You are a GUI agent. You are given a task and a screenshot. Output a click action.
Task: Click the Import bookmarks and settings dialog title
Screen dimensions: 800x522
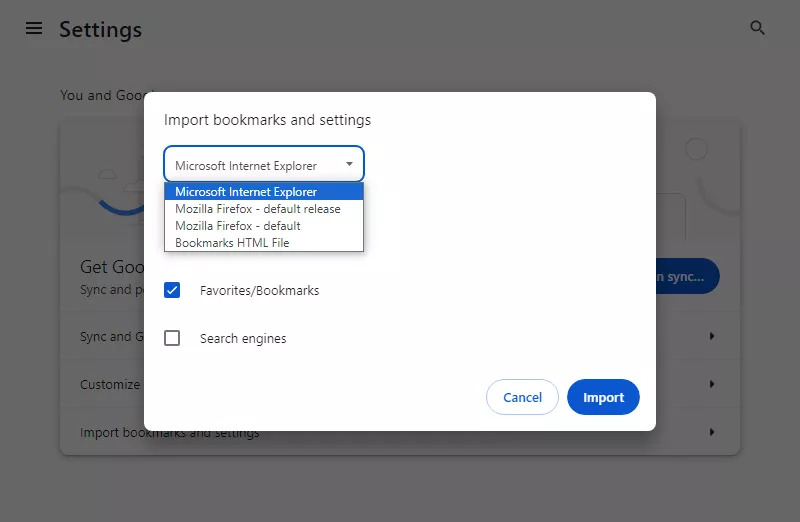point(267,120)
